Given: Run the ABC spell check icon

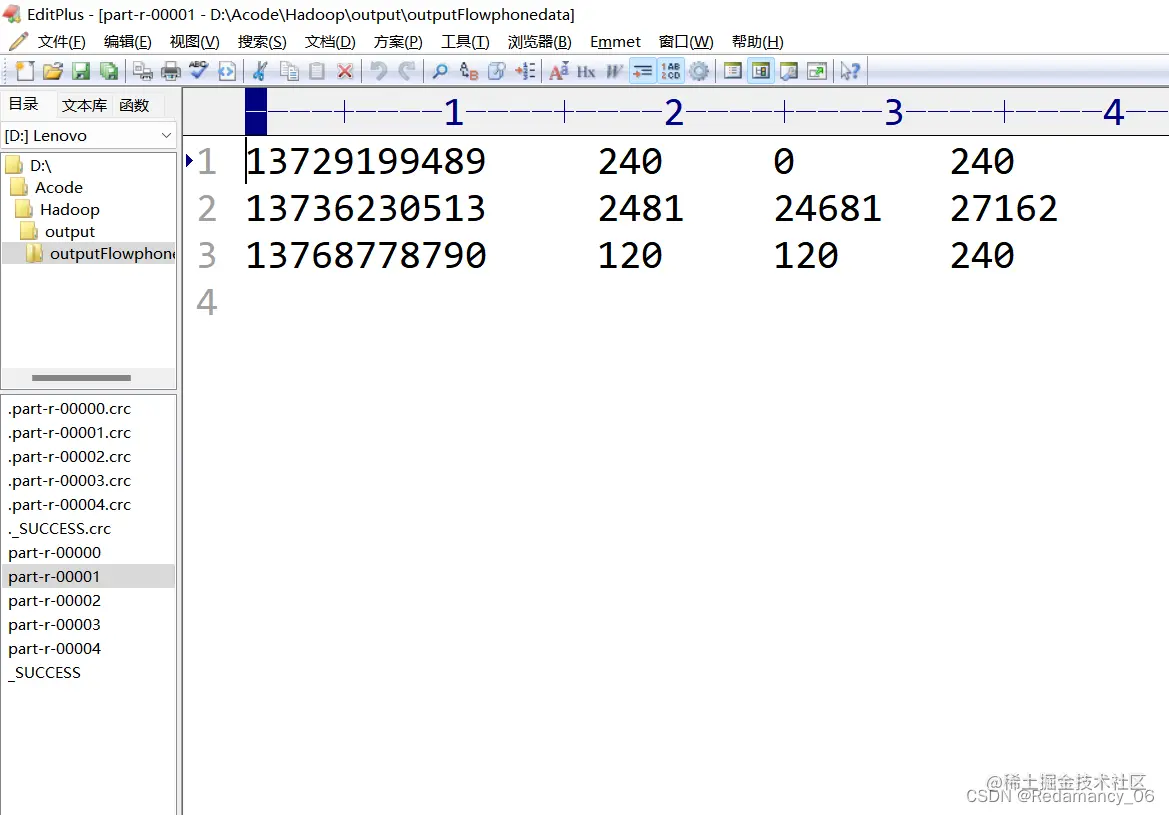Looking at the screenshot, I should pyautogui.click(x=198, y=72).
